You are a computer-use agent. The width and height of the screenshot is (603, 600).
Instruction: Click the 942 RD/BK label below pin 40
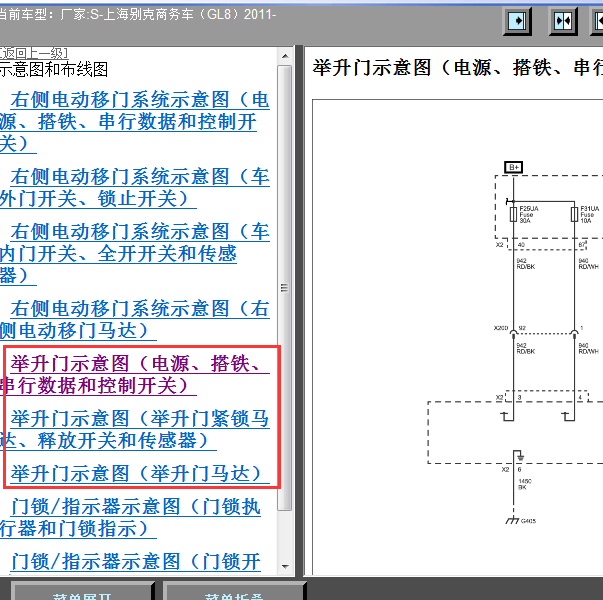click(x=525, y=264)
